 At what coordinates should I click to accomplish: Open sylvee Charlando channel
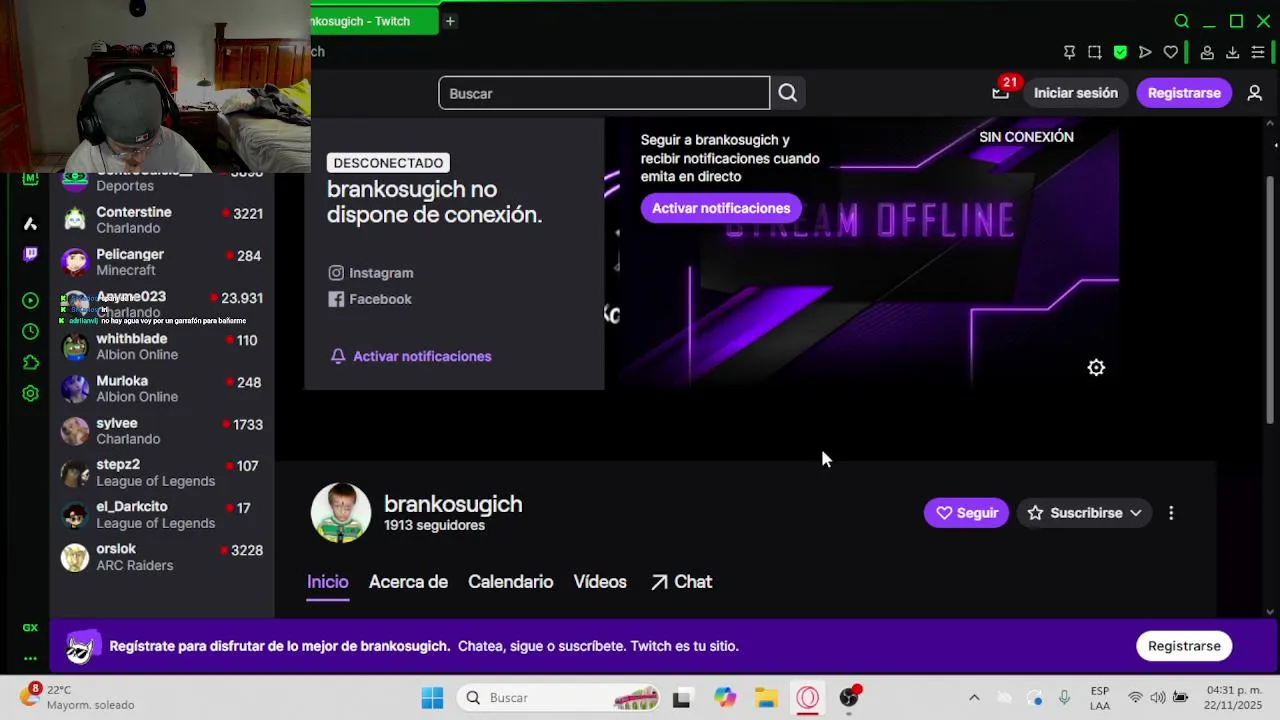[x=162, y=431]
